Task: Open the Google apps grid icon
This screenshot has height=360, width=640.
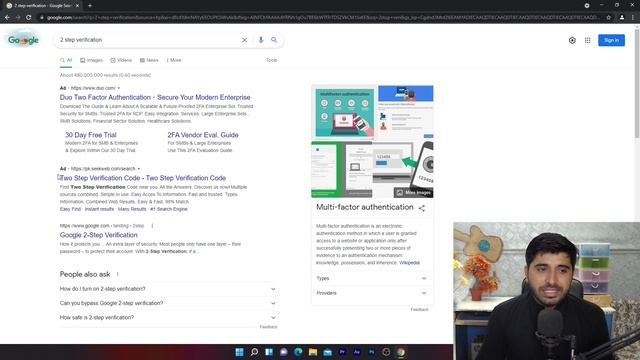Action: (x=587, y=40)
